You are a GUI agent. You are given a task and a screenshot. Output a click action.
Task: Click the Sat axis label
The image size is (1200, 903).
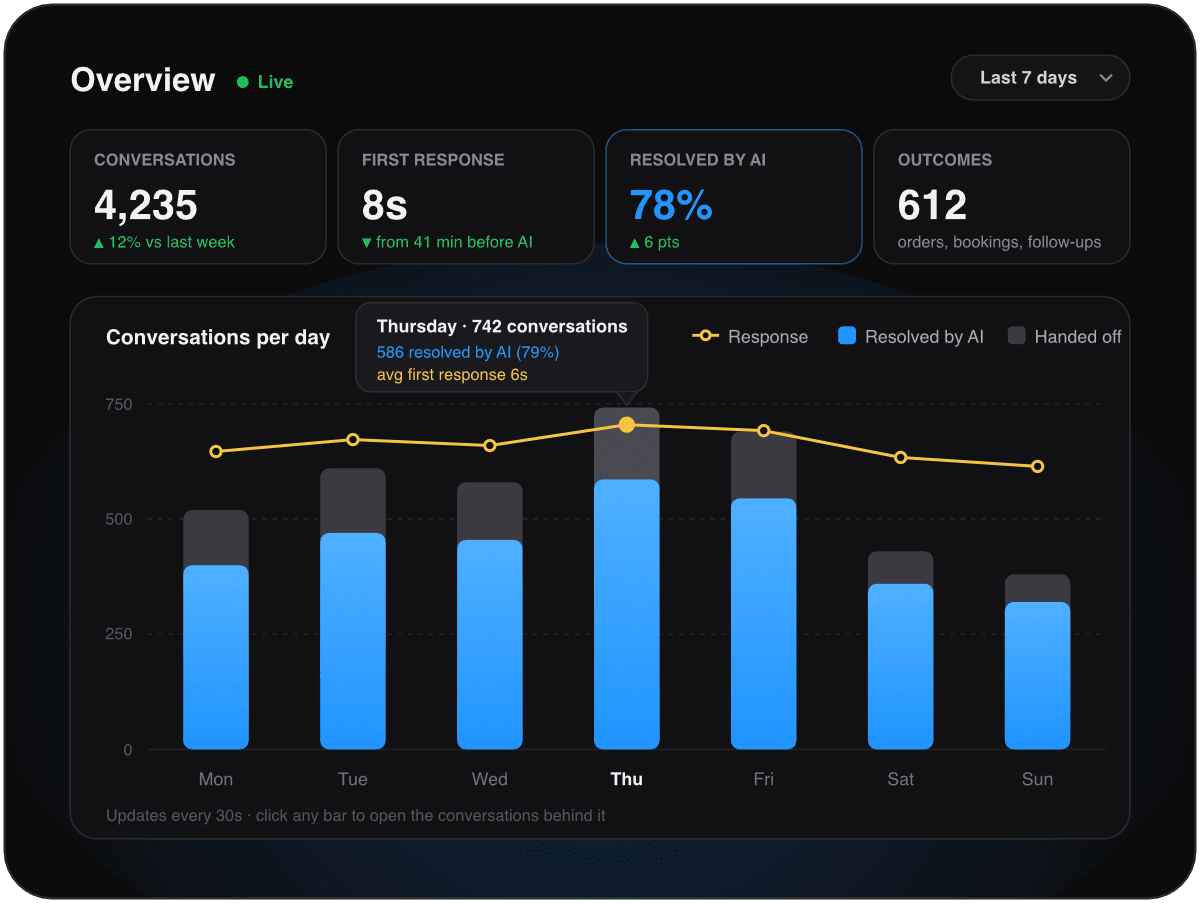coord(901,779)
